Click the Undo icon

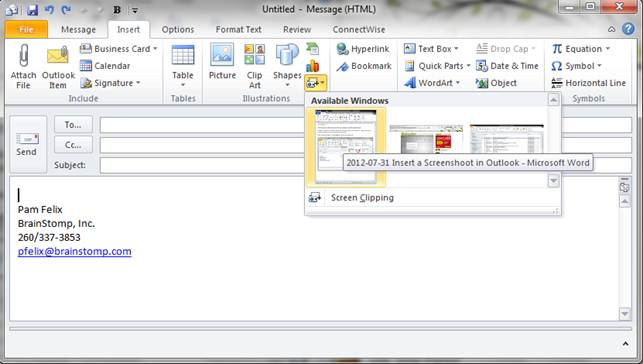tap(49, 9)
